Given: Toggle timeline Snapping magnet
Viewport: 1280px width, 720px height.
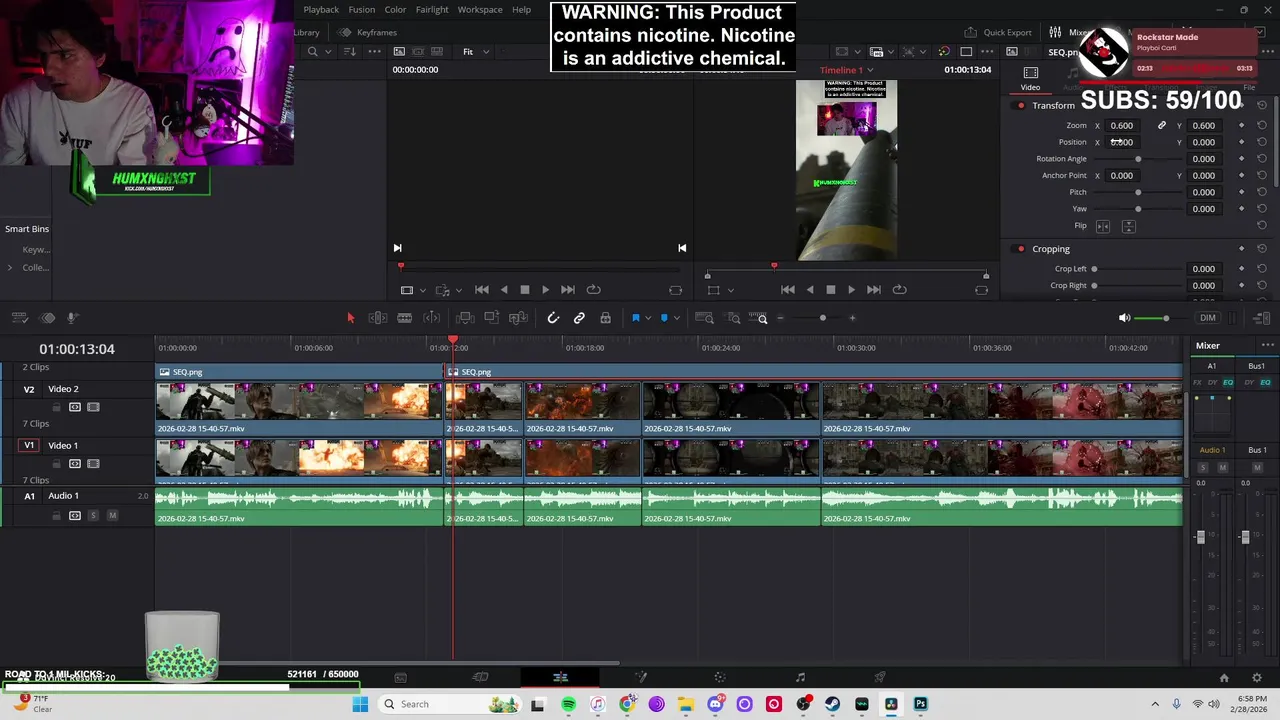Looking at the screenshot, I should pyautogui.click(x=553, y=318).
